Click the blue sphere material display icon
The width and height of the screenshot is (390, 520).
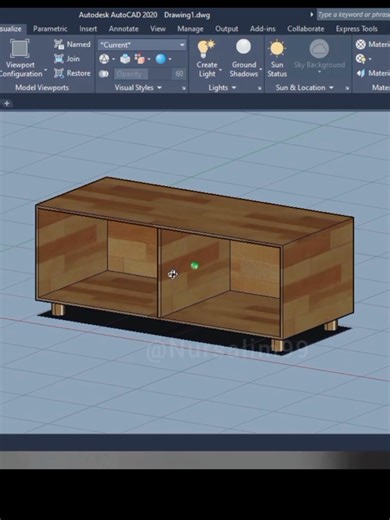[161, 59]
